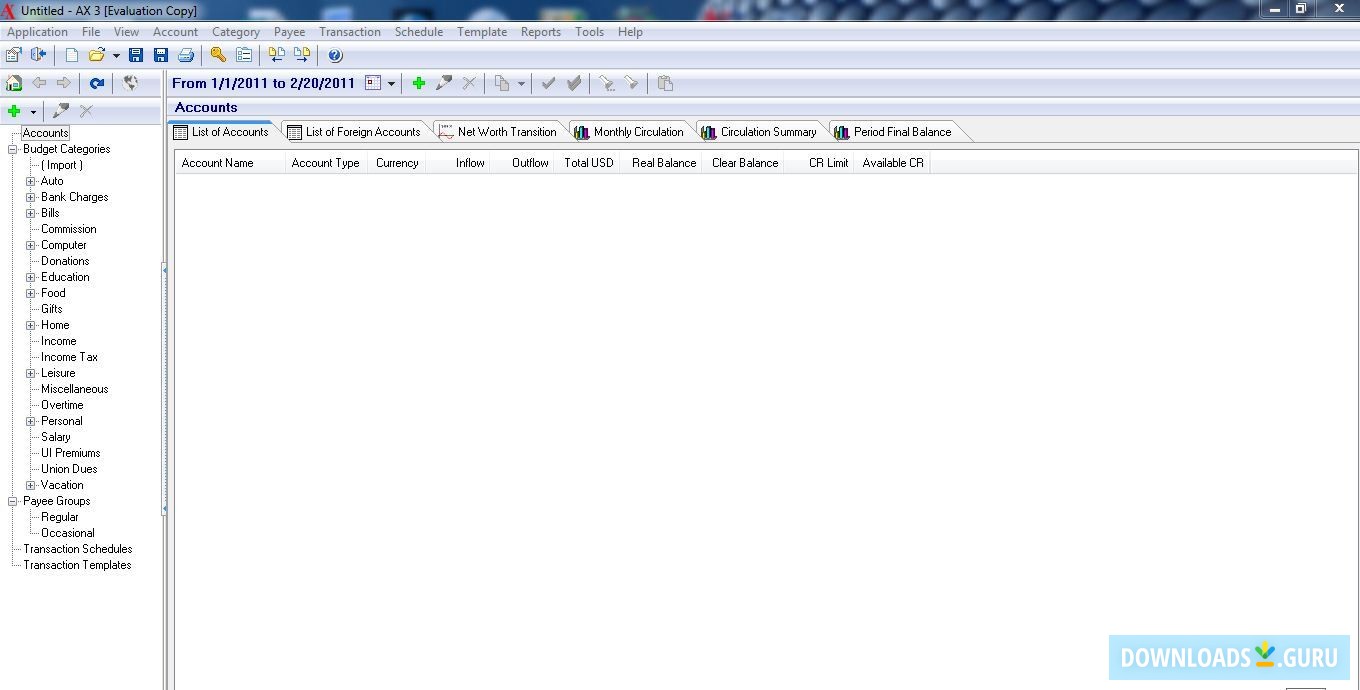Click the import arrows icon on the toolbar

(x=278, y=55)
